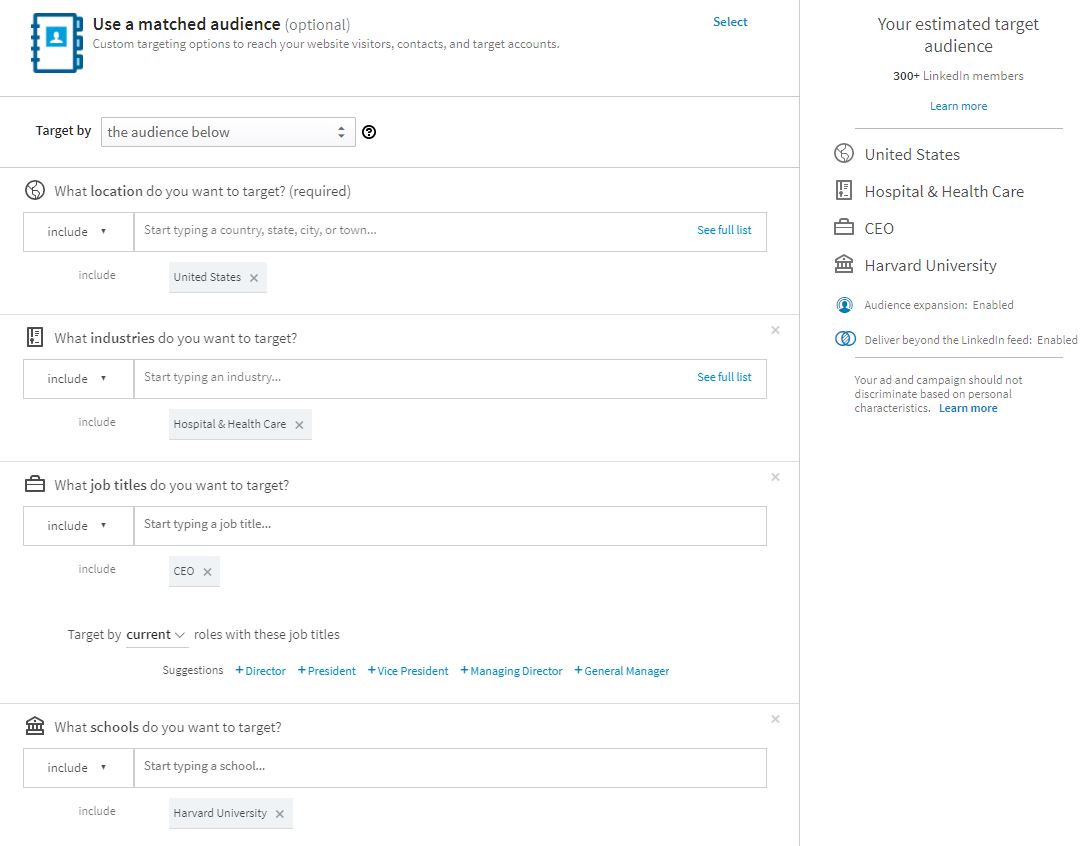Viewport: 1085px width, 846px height.
Task: Add the '+Director' job title suggestion
Action: coord(259,670)
